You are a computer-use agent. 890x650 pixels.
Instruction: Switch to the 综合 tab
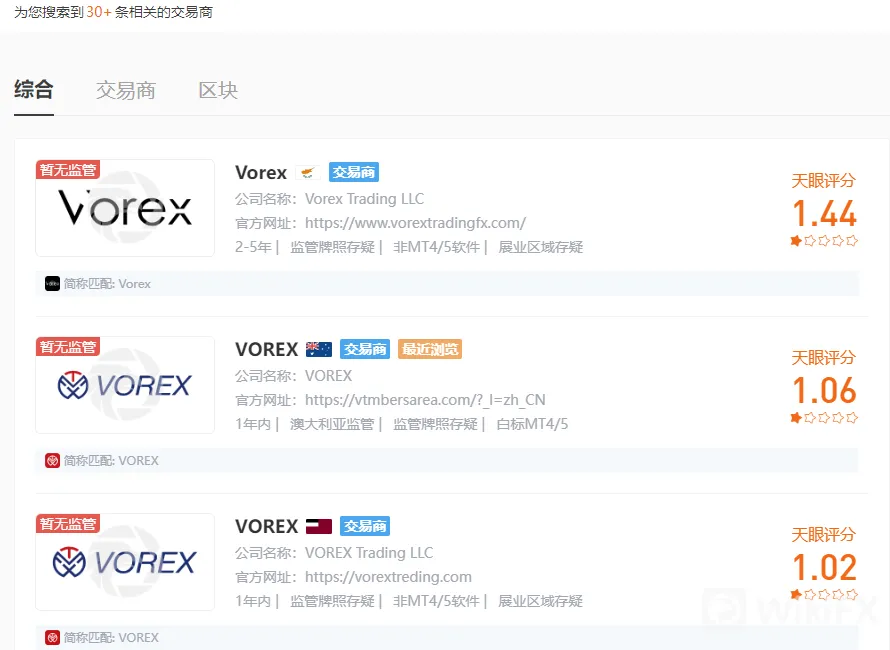point(34,90)
